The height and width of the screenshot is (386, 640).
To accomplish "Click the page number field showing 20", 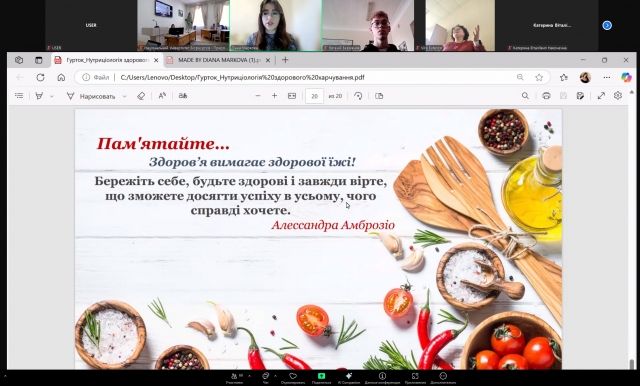I will pos(314,96).
